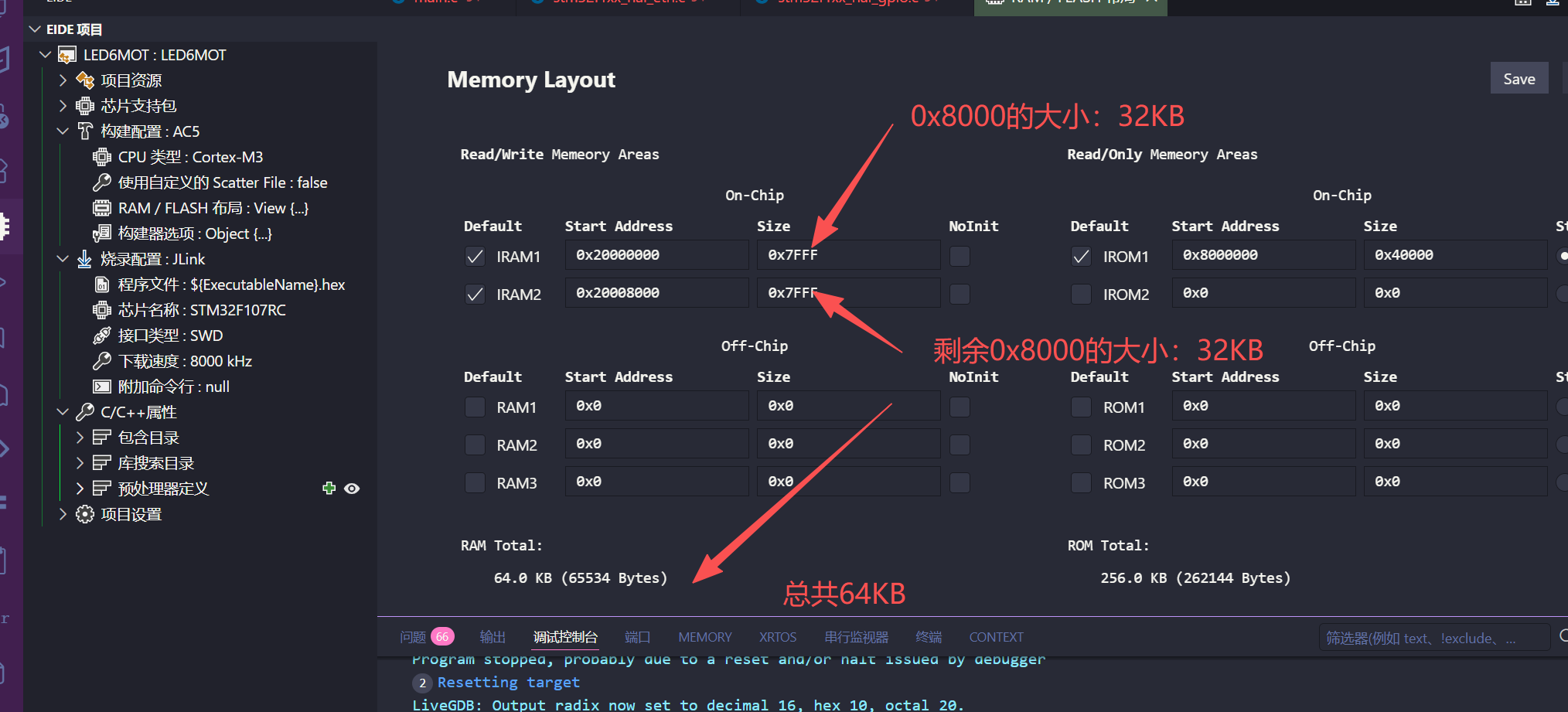The width and height of the screenshot is (1568, 712).
Task: Expand the 项目设置 node
Action: coord(63,514)
